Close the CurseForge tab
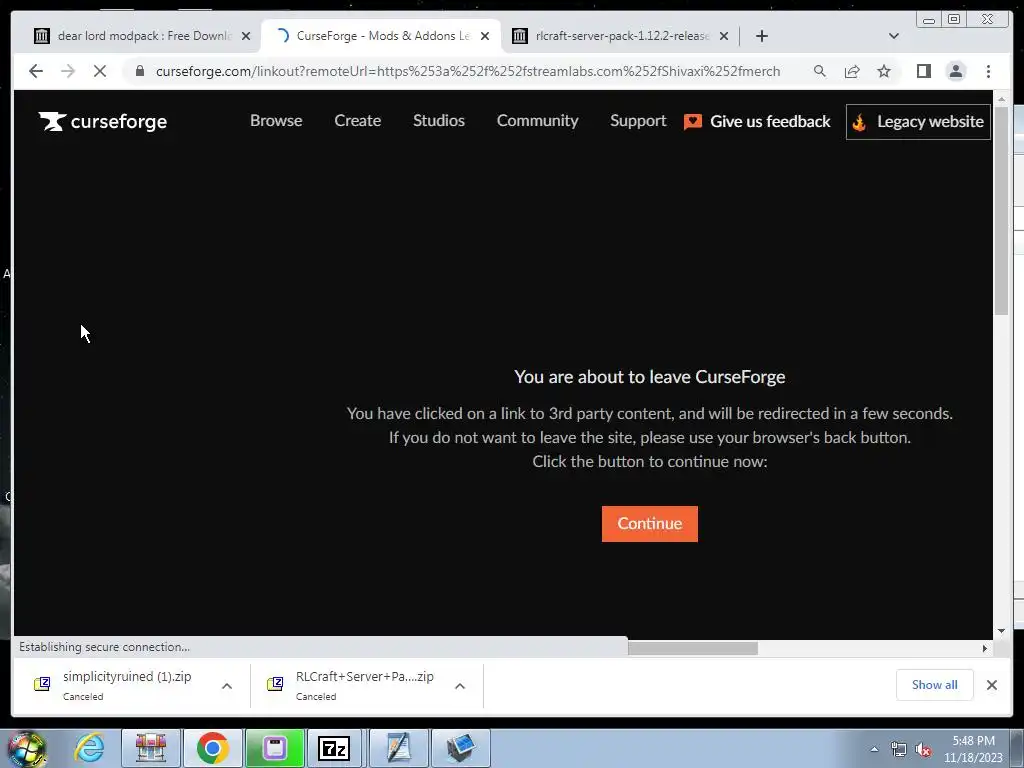The width and height of the screenshot is (1024, 768). [485, 37]
